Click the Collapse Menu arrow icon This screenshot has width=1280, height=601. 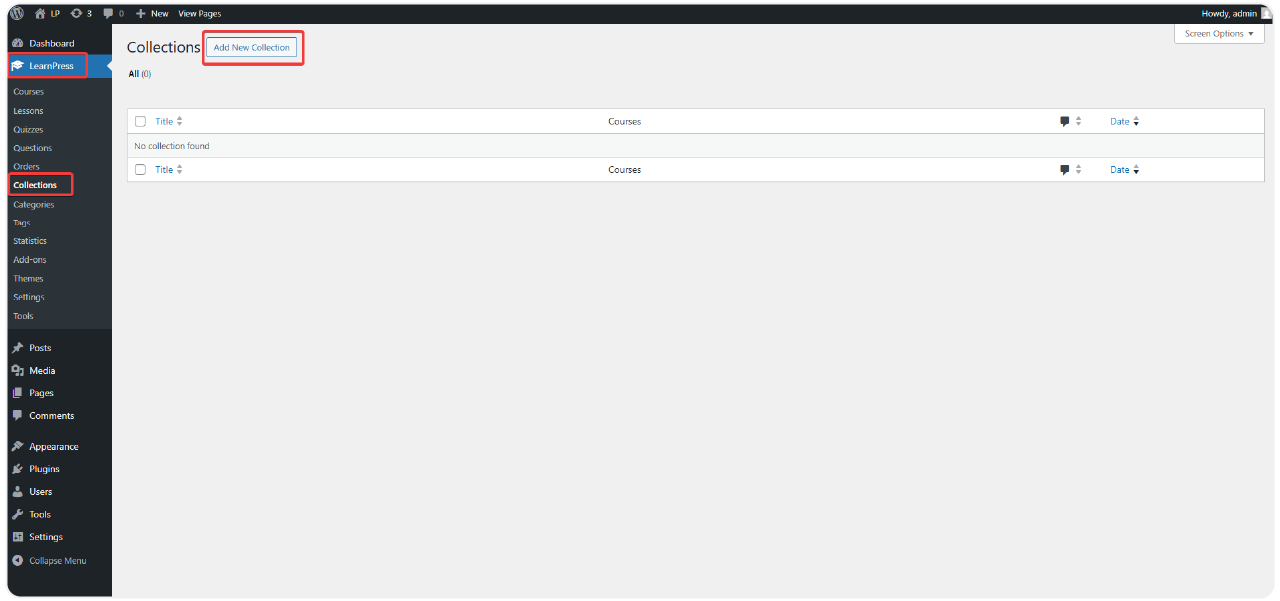[17, 560]
